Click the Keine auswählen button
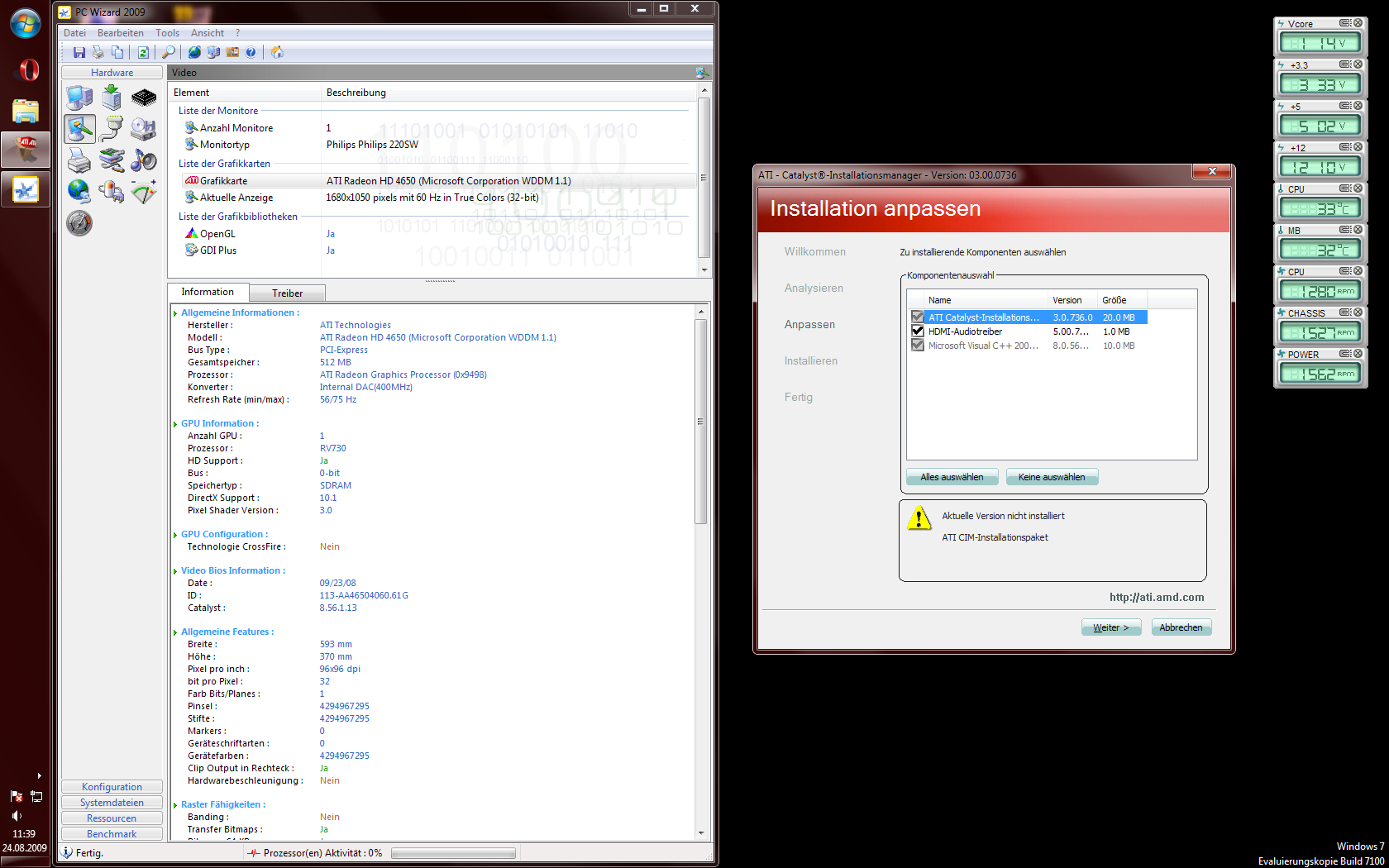The width and height of the screenshot is (1389, 868). 1052,477
